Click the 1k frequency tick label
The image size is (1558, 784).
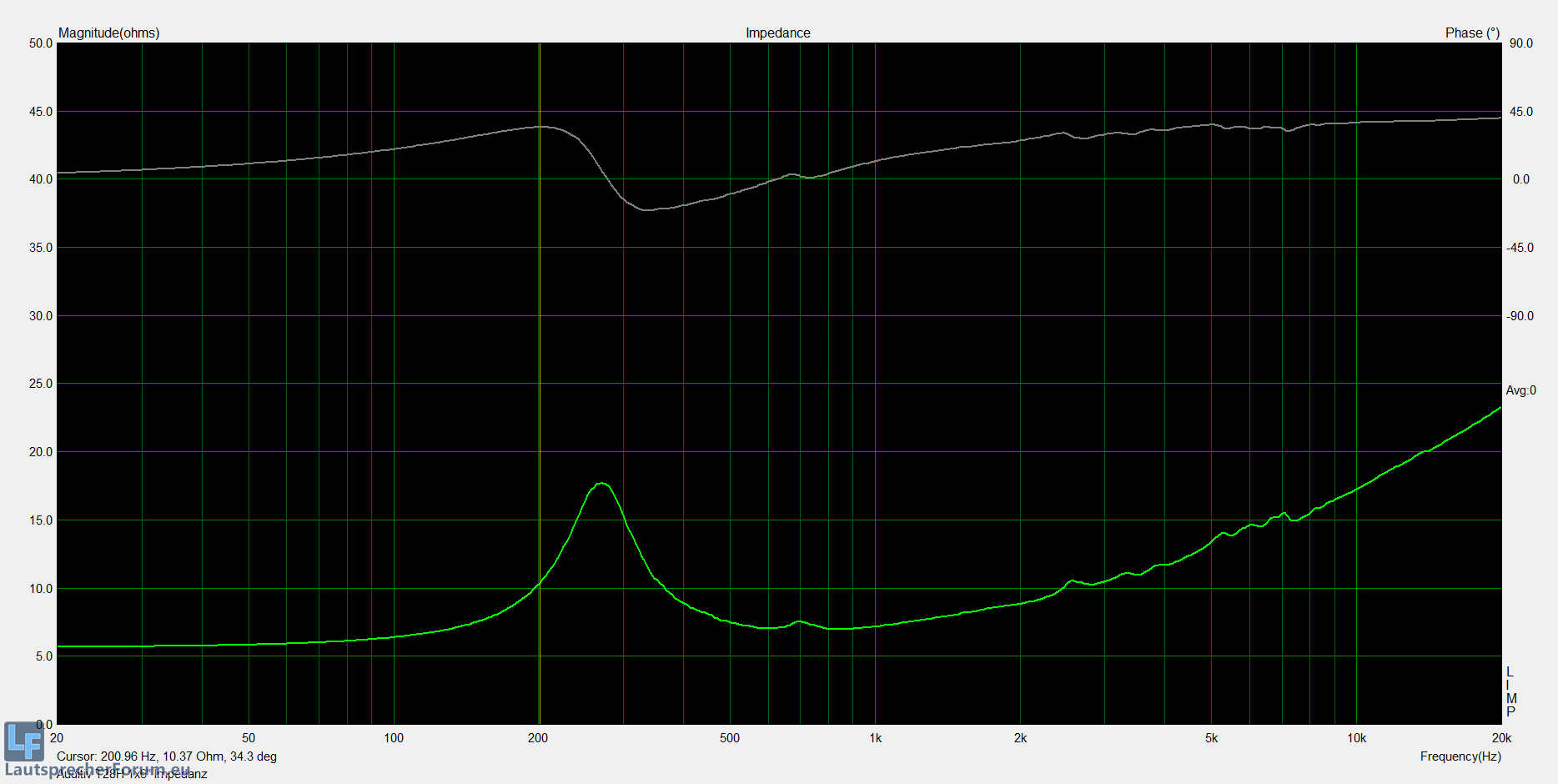875,738
